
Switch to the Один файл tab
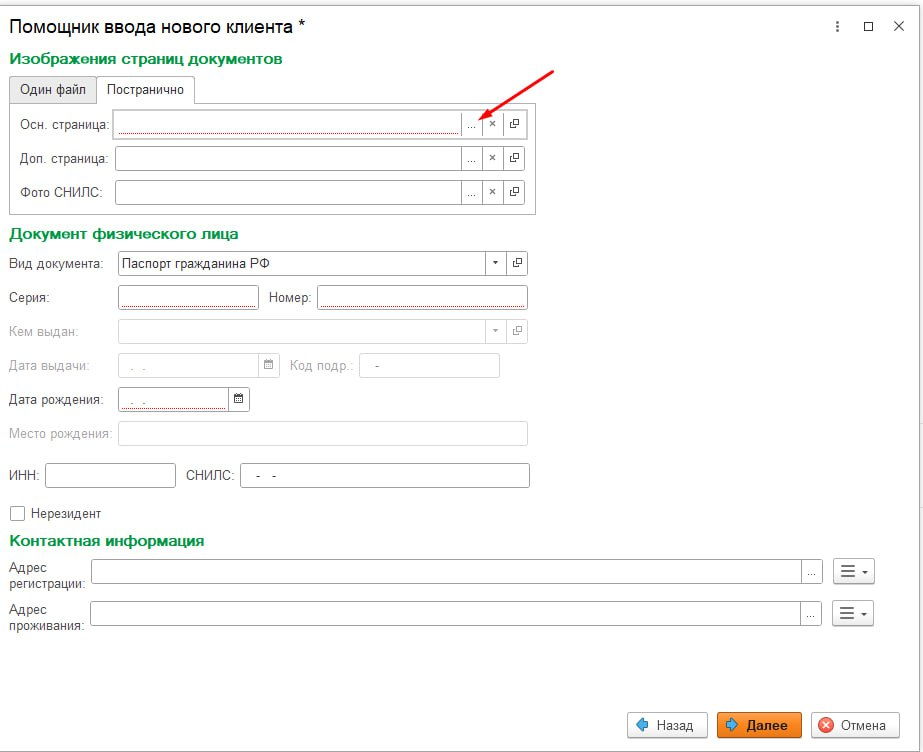[x=53, y=90]
